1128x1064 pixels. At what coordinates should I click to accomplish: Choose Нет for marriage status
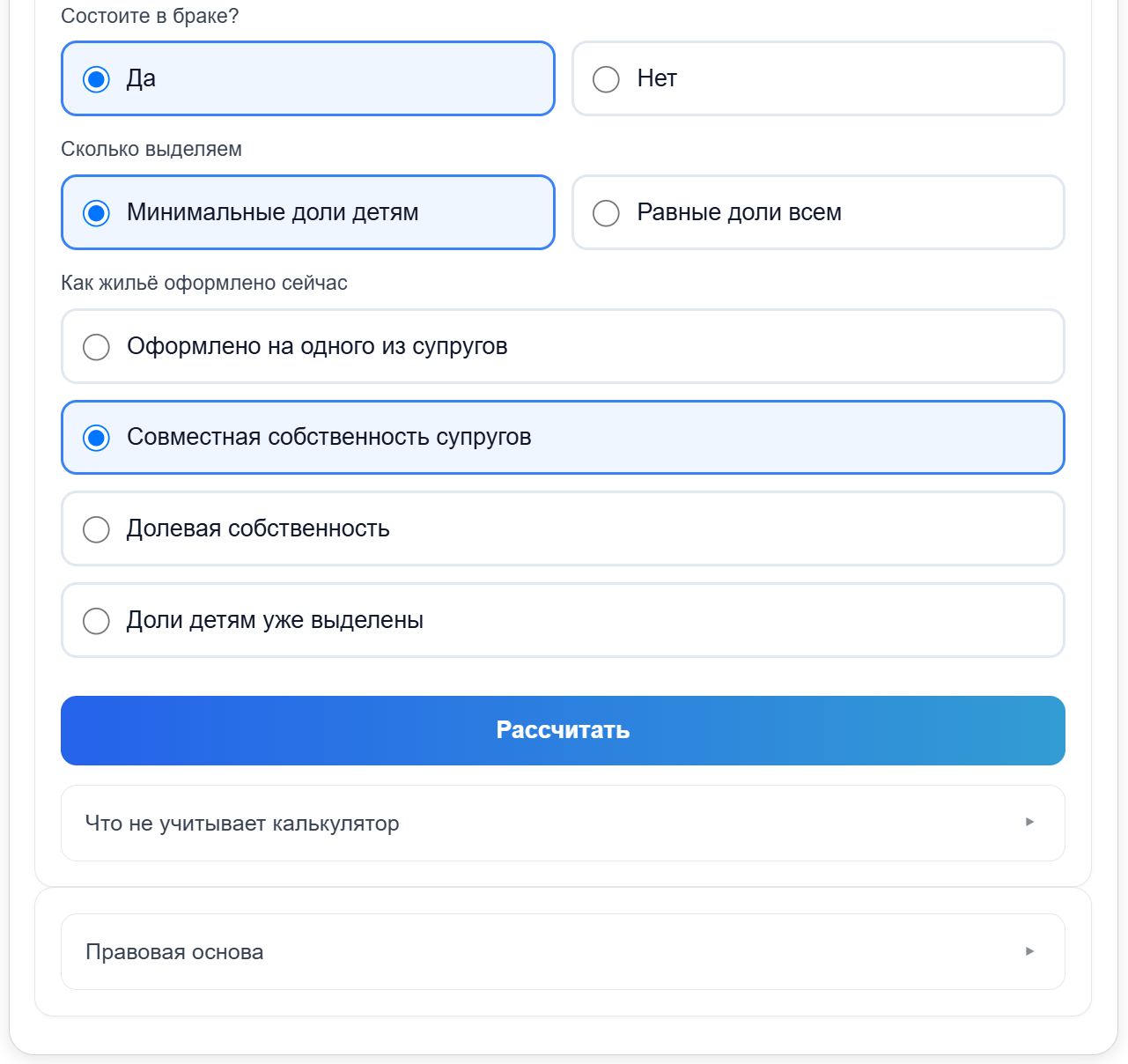pyautogui.click(x=818, y=78)
